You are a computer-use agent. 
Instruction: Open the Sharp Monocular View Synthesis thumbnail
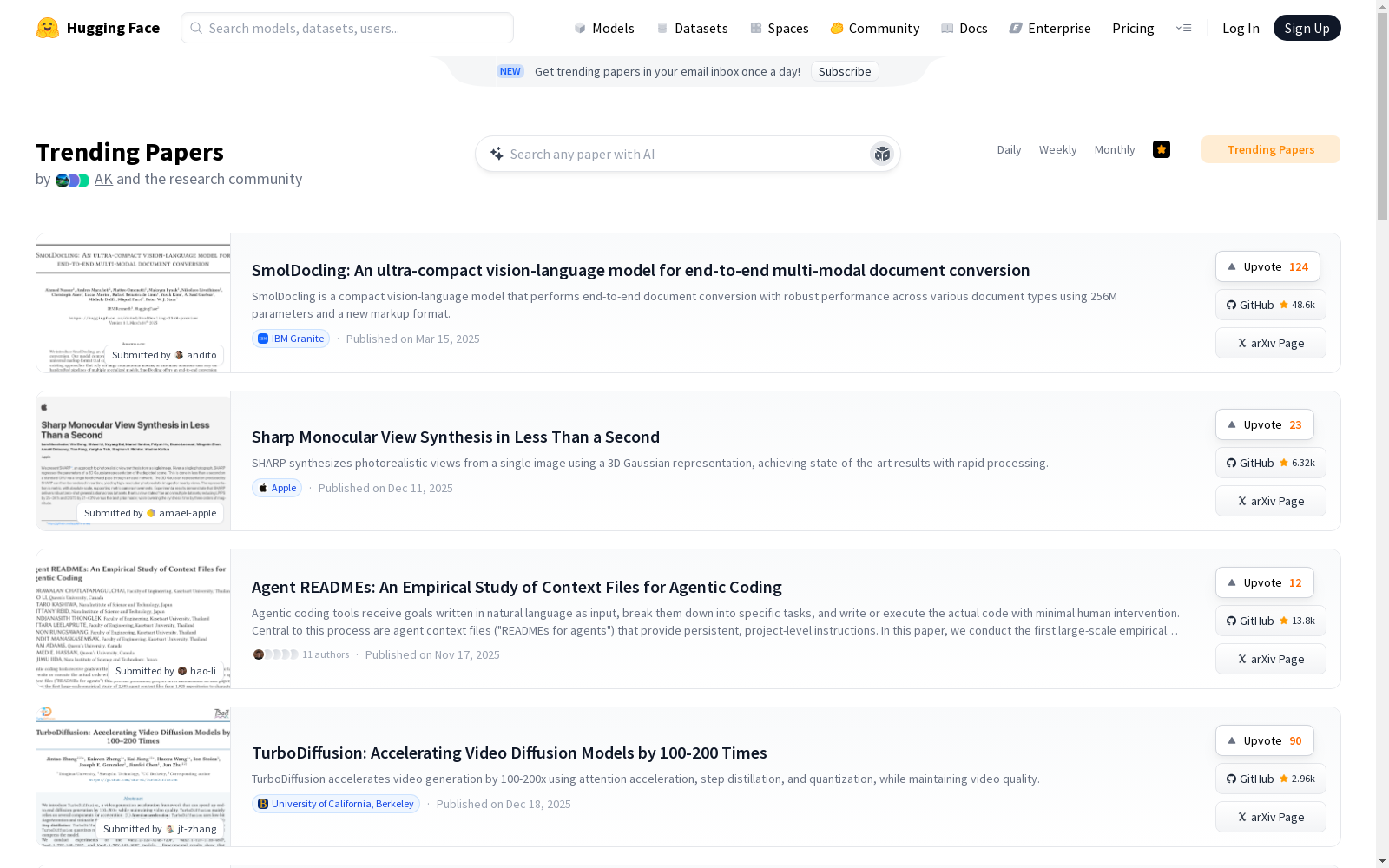pos(134,461)
